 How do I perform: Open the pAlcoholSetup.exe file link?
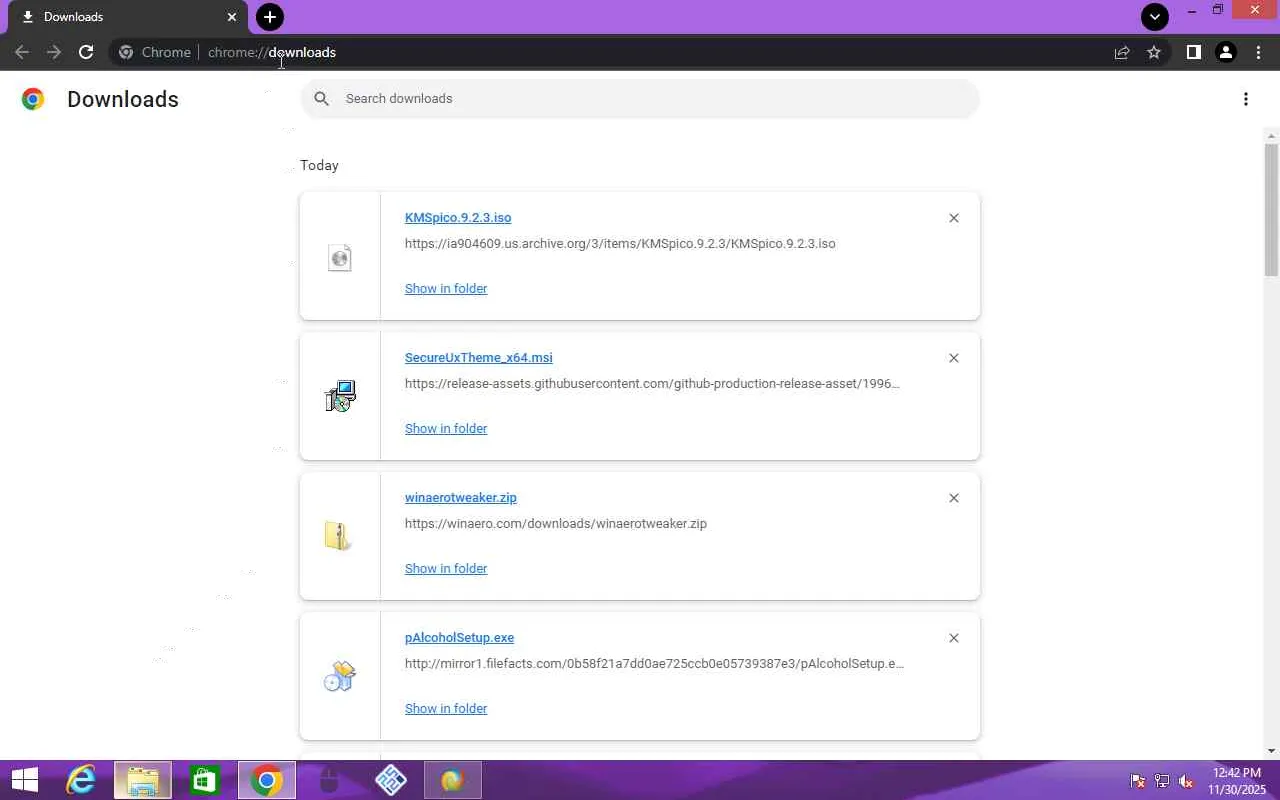pos(460,638)
